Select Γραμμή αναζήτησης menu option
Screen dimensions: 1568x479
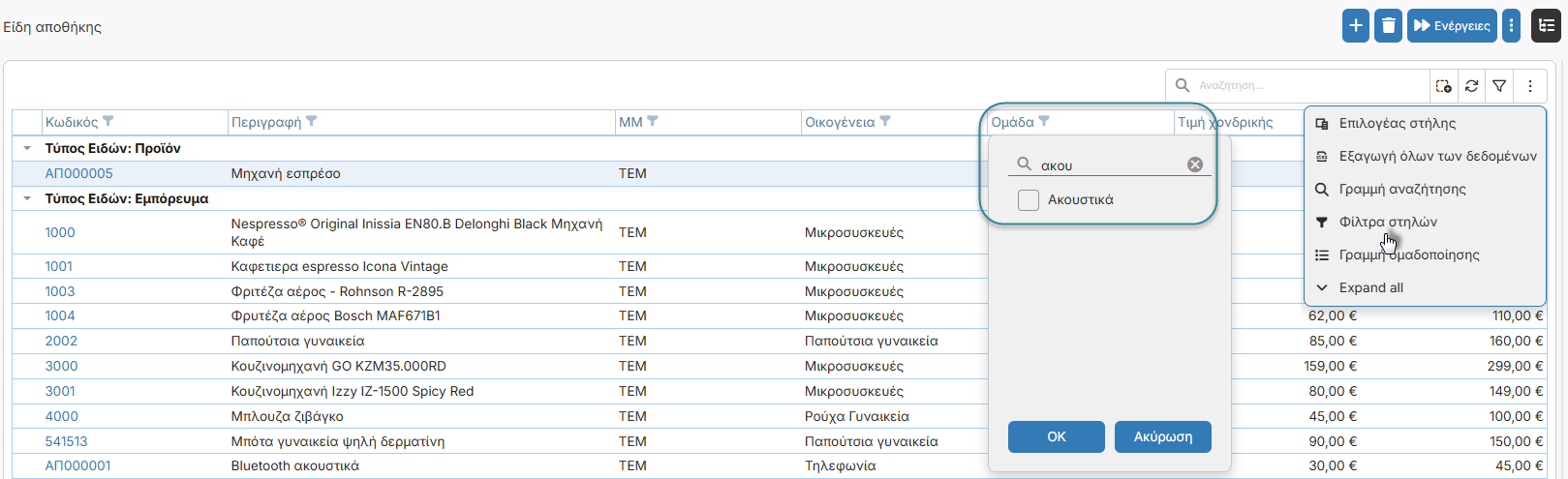[x=1425, y=189]
